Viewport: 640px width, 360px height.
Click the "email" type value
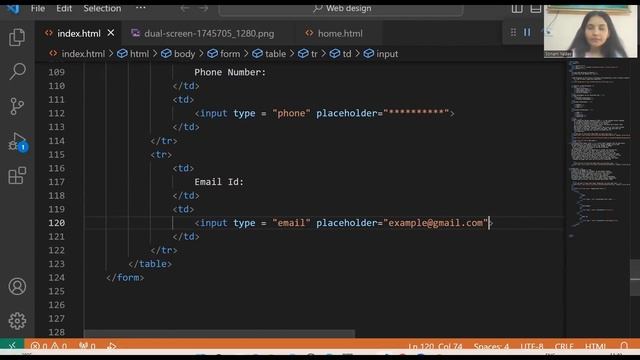tap(291, 223)
